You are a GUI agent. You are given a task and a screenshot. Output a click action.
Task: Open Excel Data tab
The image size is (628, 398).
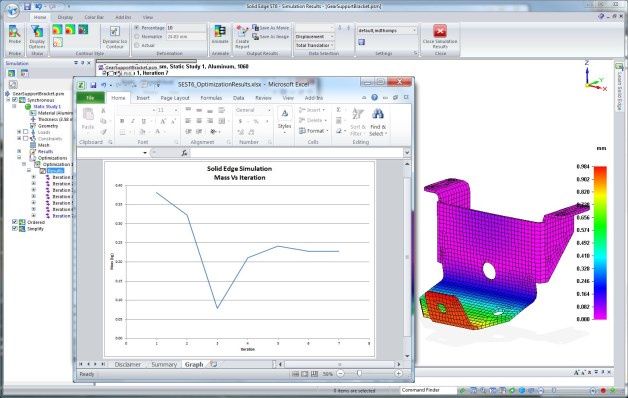coord(239,98)
